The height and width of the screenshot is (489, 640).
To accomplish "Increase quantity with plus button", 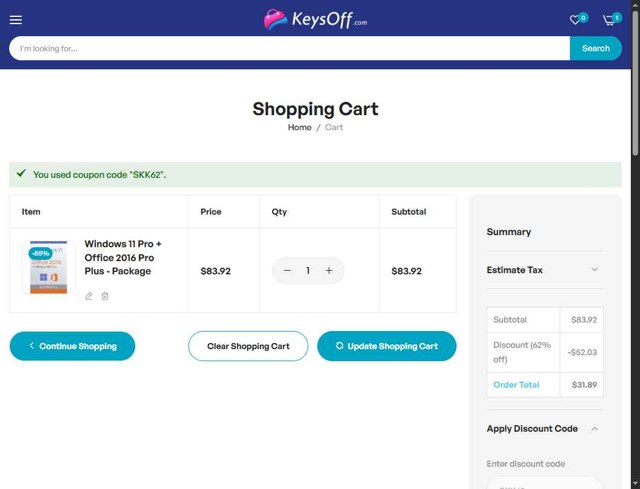I will point(329,270).
